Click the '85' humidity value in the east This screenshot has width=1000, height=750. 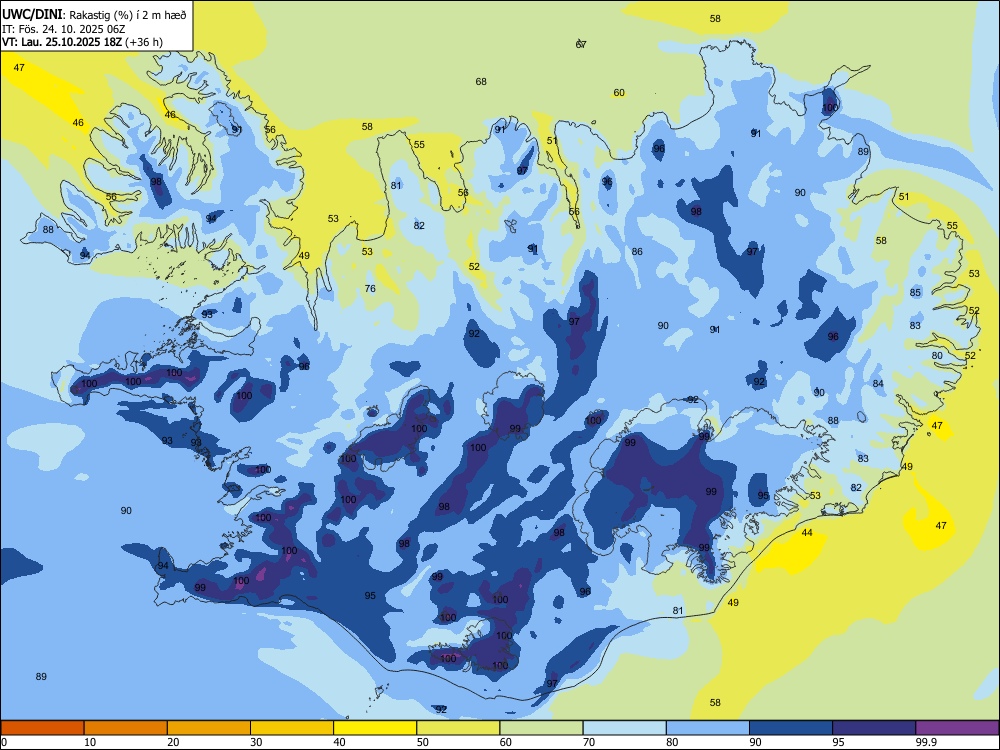click(x=915, y=293)
